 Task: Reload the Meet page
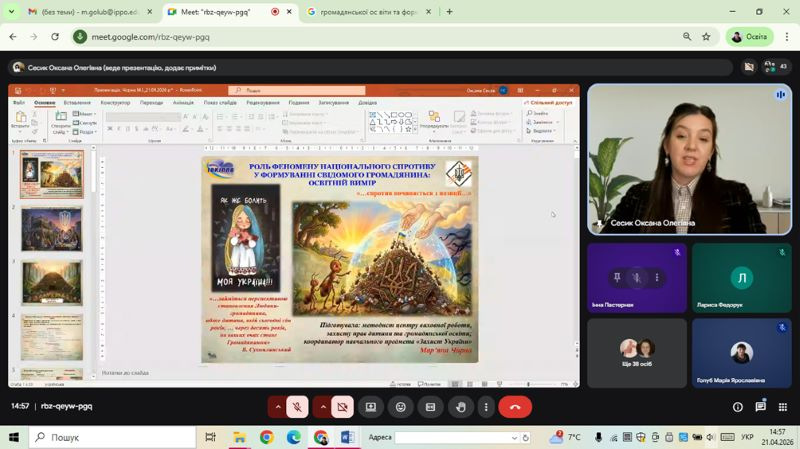click(55, 37)
